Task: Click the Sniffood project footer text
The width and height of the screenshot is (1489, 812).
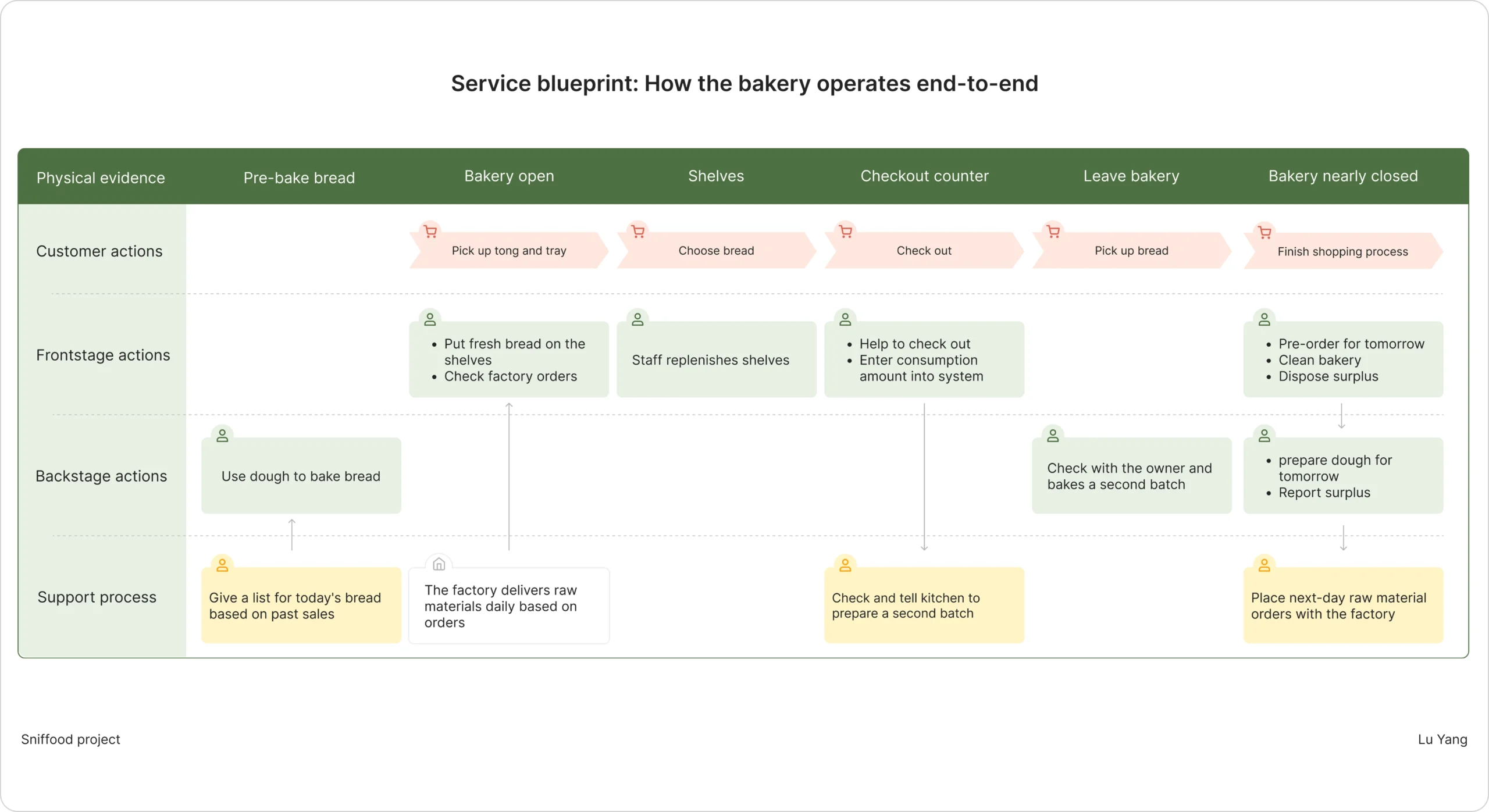Action: [x=70, y=739]
